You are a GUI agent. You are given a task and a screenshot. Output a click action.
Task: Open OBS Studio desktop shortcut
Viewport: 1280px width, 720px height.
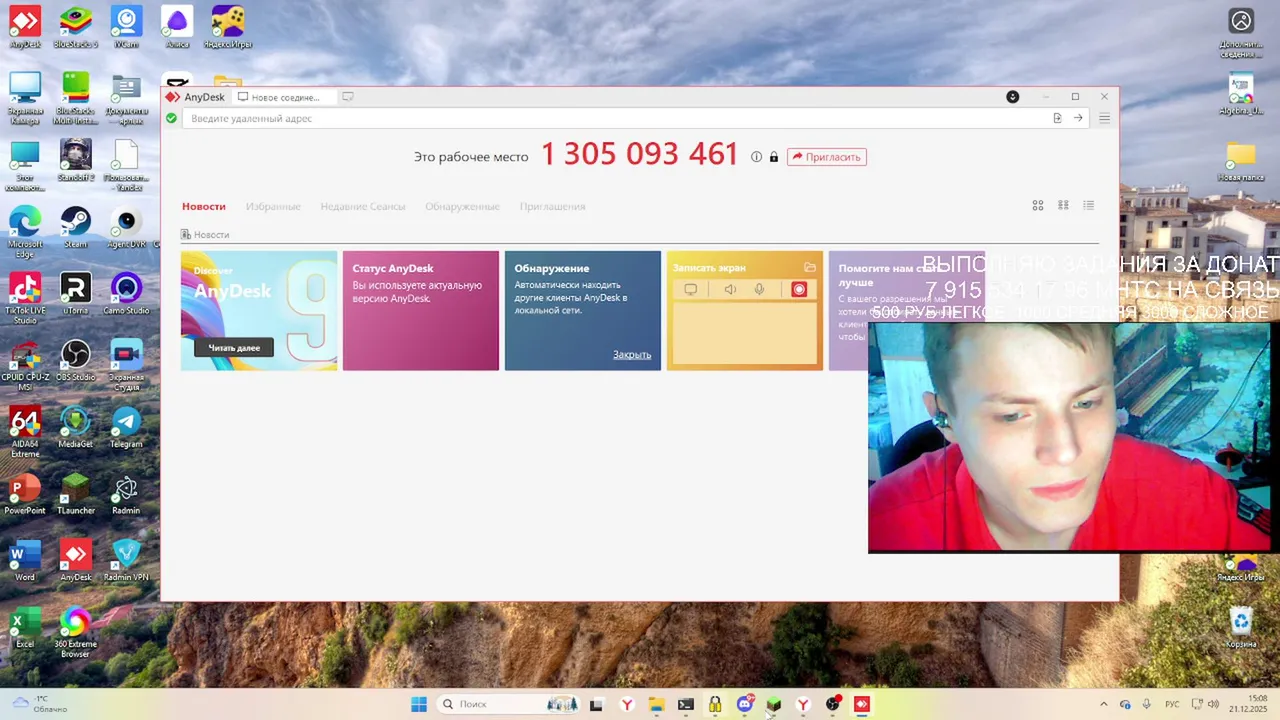76,361
